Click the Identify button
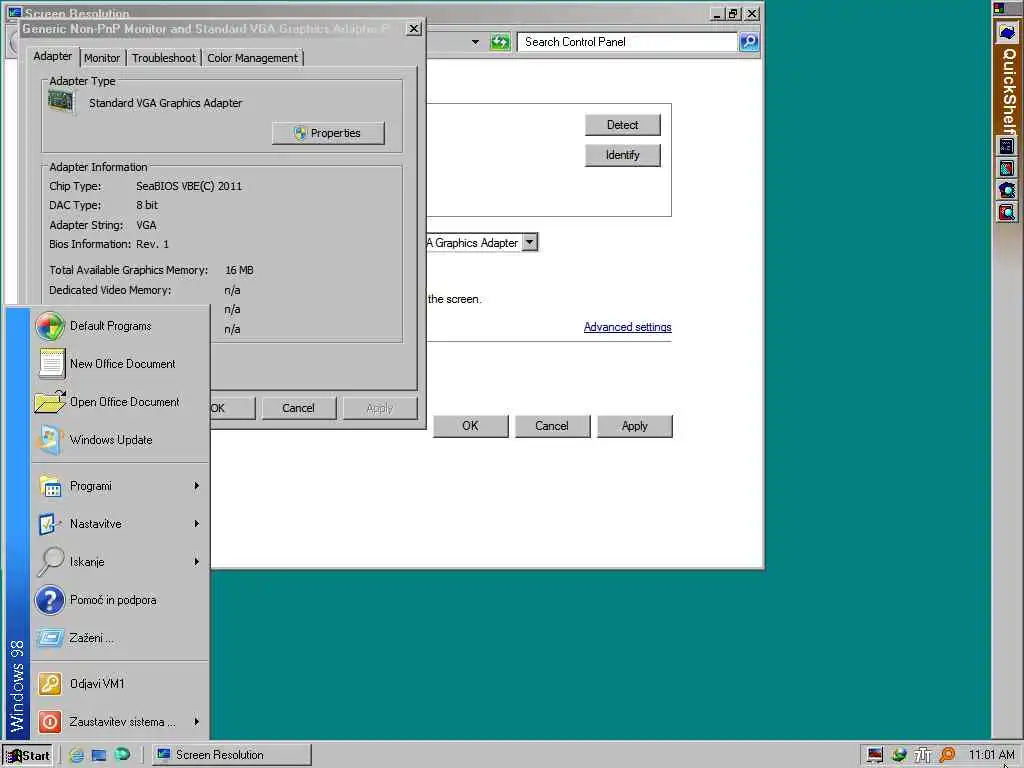The height and width of the screenshot is (768, 1024). [x=622, y=155]
